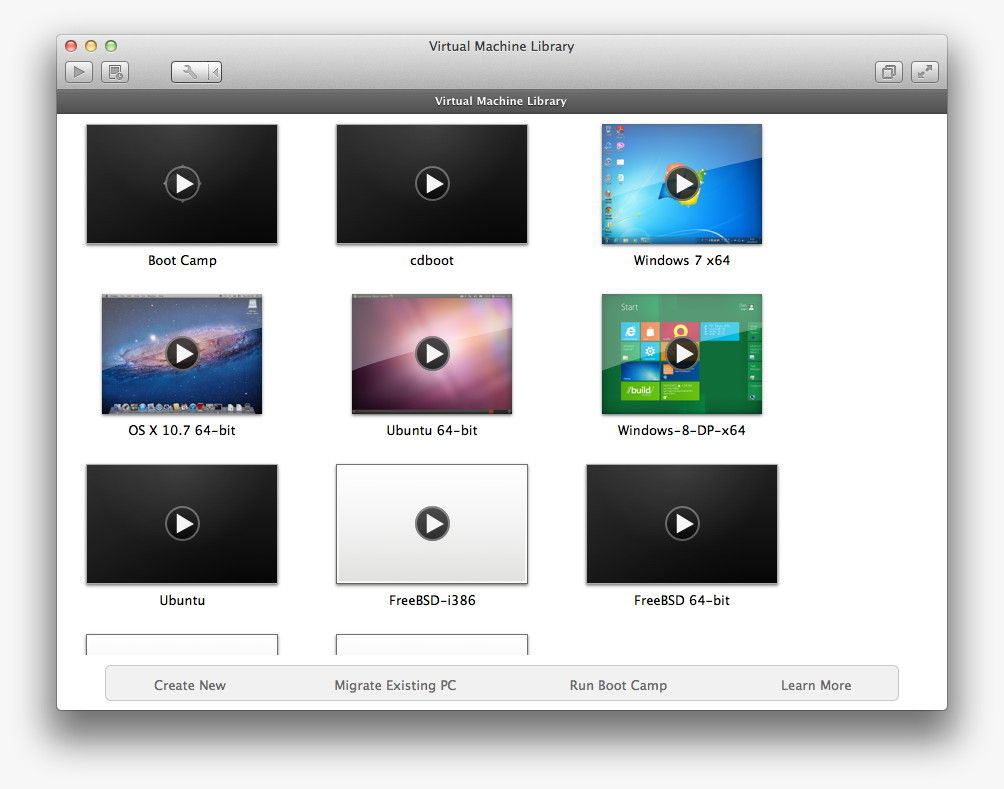Select the FreeBSD 64-bit label
Screen dimensions: 1004x789
pos(682,601)
